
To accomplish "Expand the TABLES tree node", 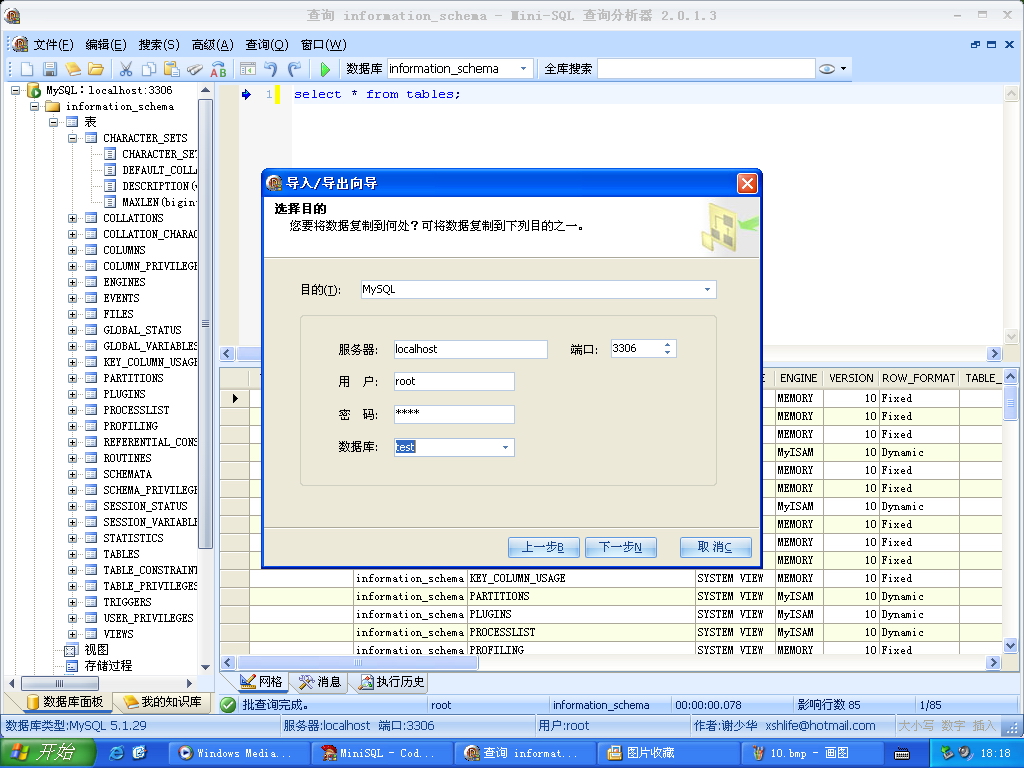I will 72,554.
